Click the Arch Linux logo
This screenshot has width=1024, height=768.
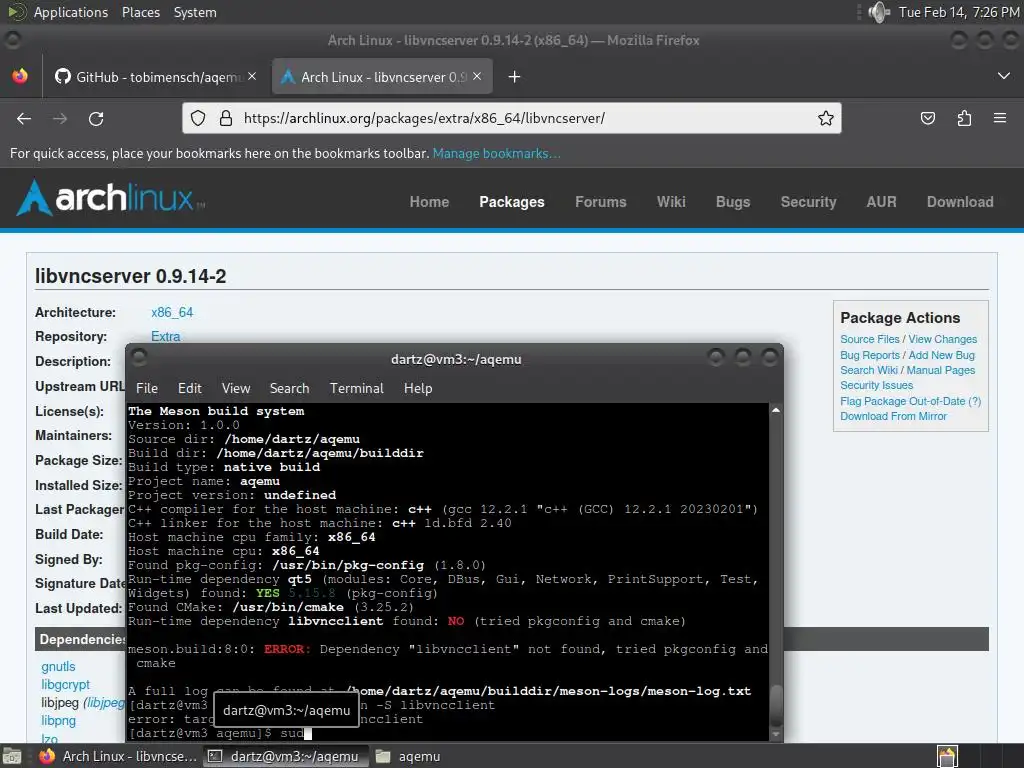(x=110, y=198)
